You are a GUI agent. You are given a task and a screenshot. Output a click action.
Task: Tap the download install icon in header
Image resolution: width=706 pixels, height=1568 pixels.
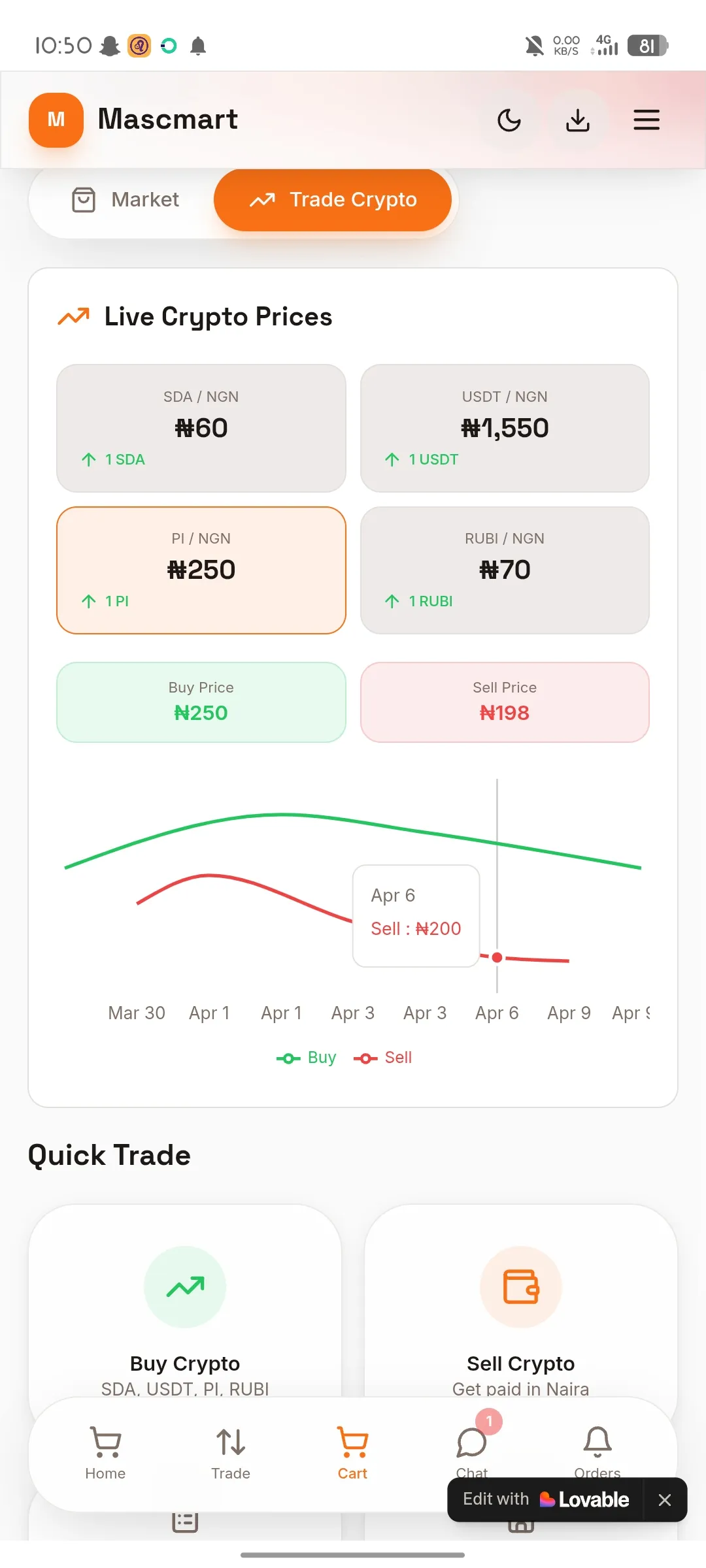point(578,120)
